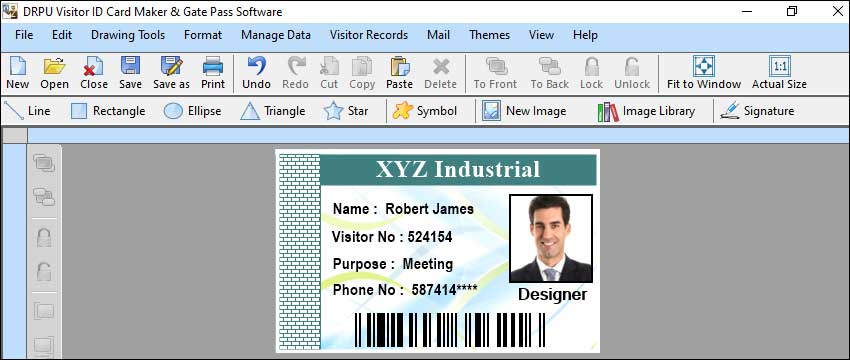
Task: Open the Help menu
Action: 585,35
